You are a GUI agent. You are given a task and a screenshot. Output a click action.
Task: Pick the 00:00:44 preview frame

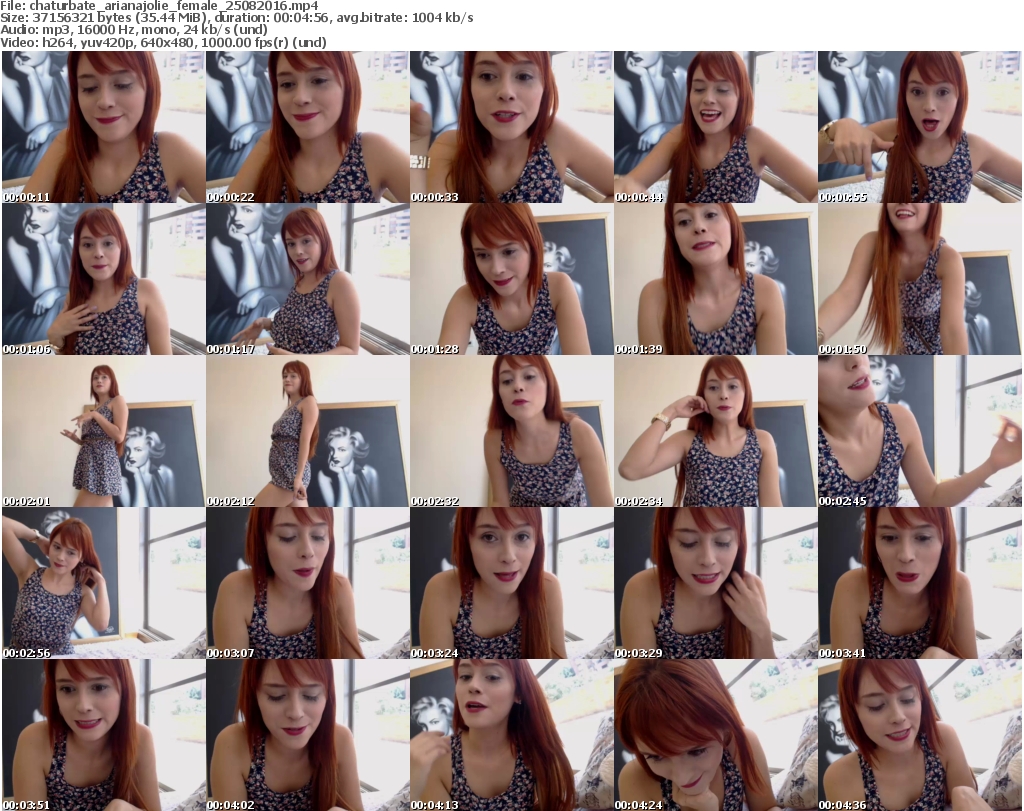(x=716, y=127)
